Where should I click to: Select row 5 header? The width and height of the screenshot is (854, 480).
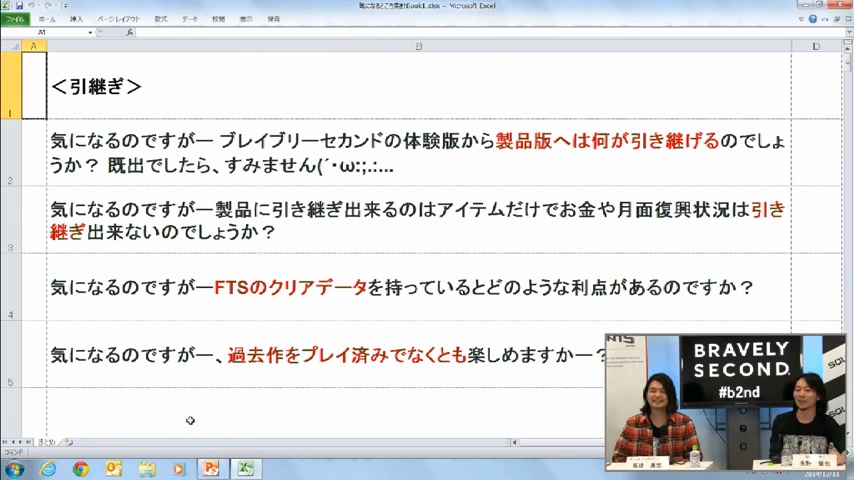(11, 354)
